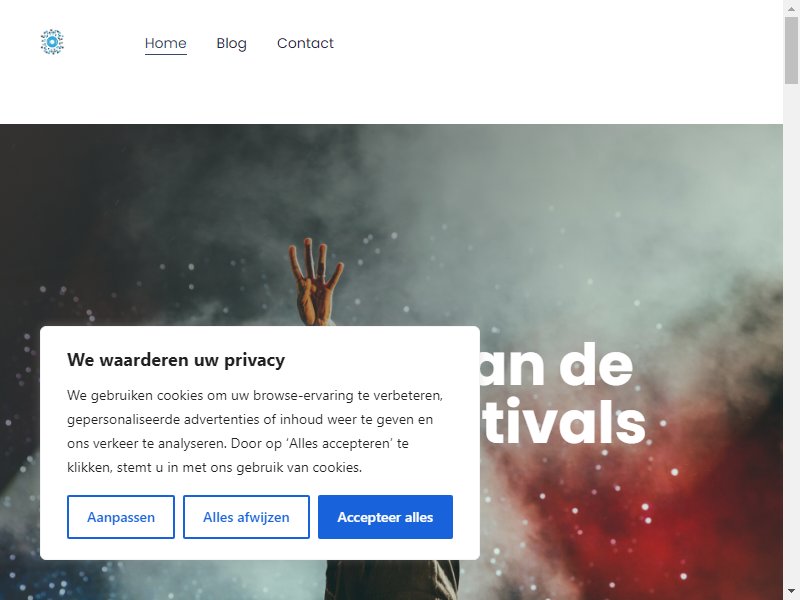The height and width of the screenshot is (600, 800).
Task: Click the scrollbar down arrow
Action: click(x=791, y=592)
